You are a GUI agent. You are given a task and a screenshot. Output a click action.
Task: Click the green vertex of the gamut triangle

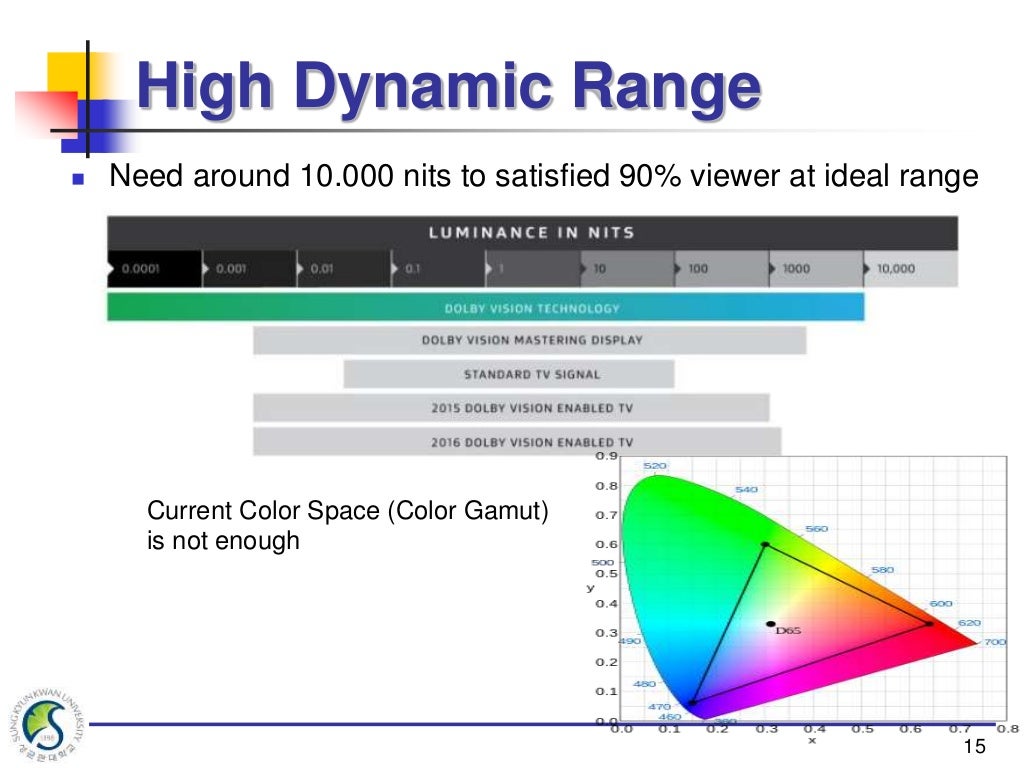(765, 544)
